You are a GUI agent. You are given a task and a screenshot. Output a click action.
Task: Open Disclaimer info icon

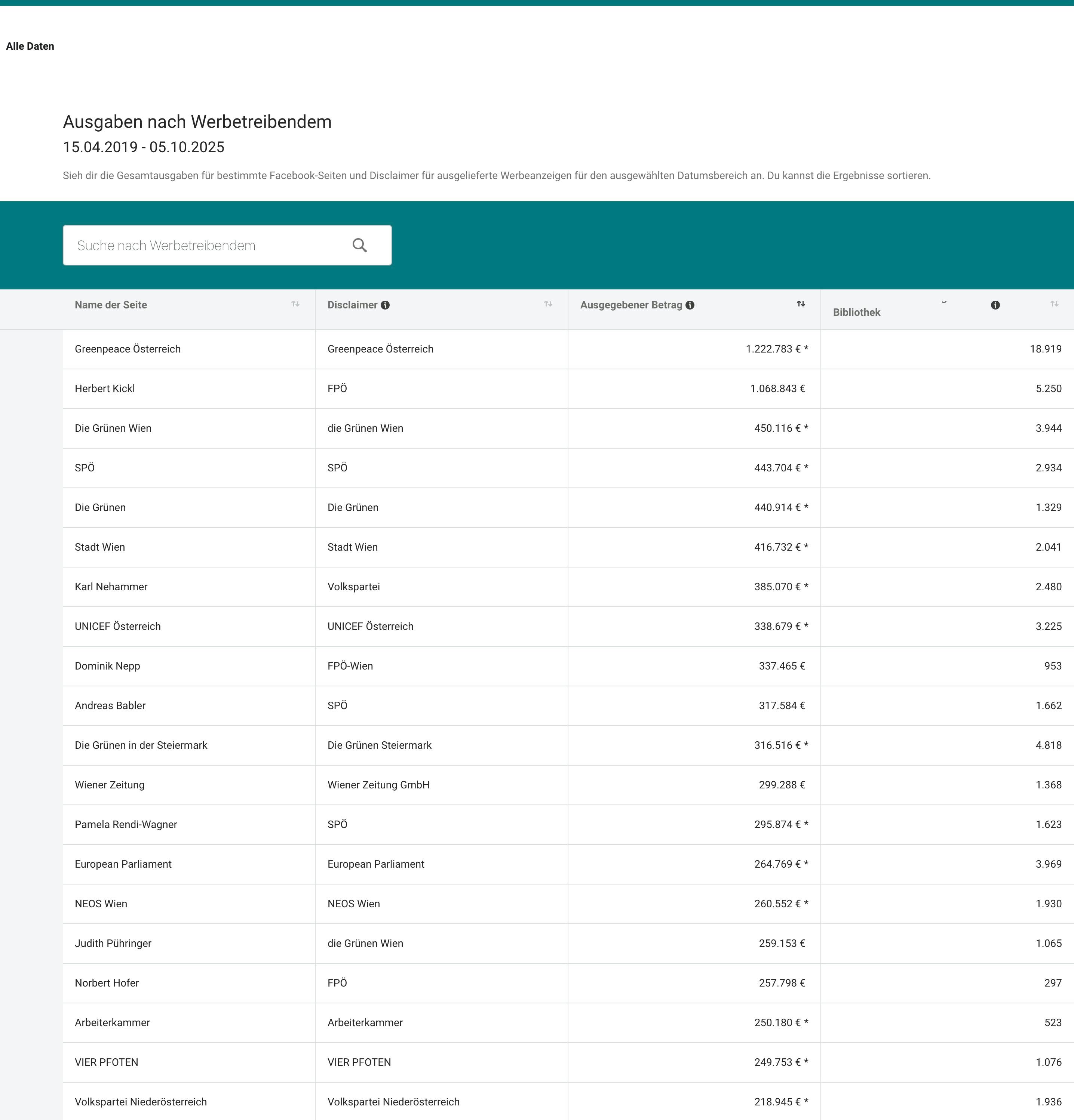pos(385,305)
